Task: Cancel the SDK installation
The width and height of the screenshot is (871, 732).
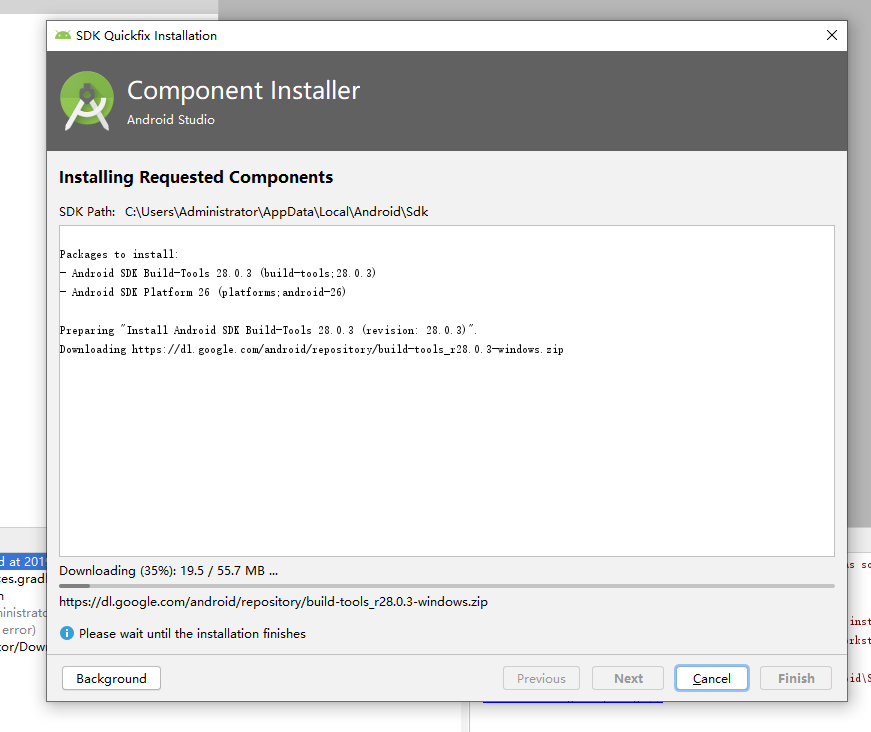Action: (712, 678)
